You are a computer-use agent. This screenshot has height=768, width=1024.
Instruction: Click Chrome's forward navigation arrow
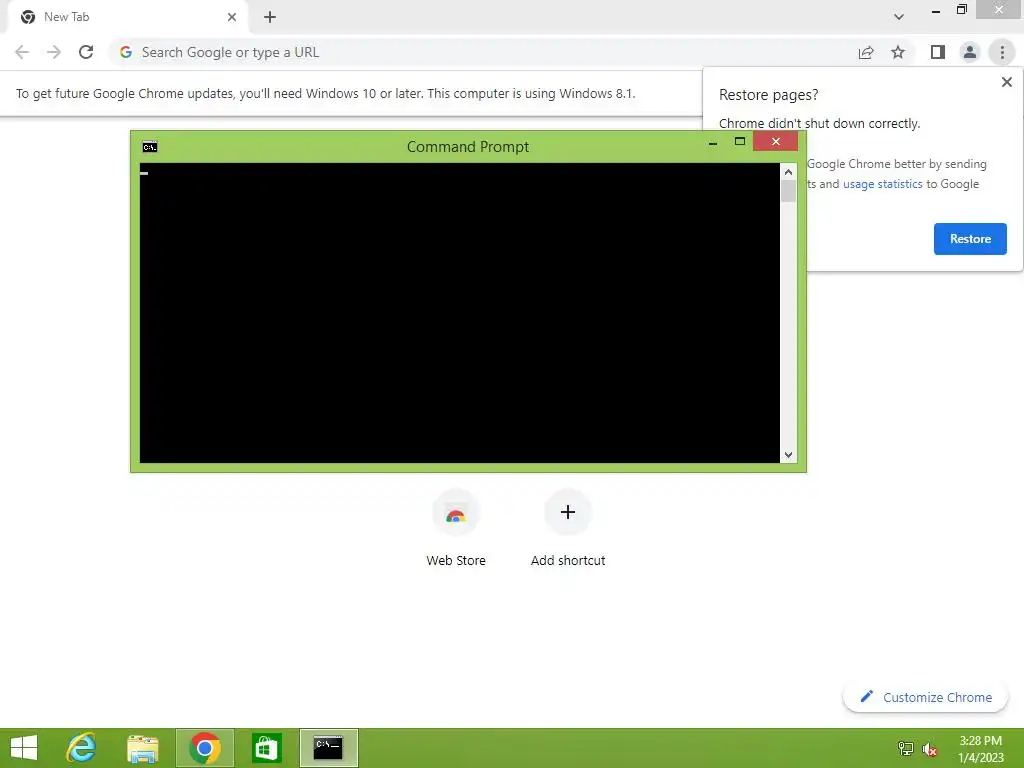[x=54, y=52]
